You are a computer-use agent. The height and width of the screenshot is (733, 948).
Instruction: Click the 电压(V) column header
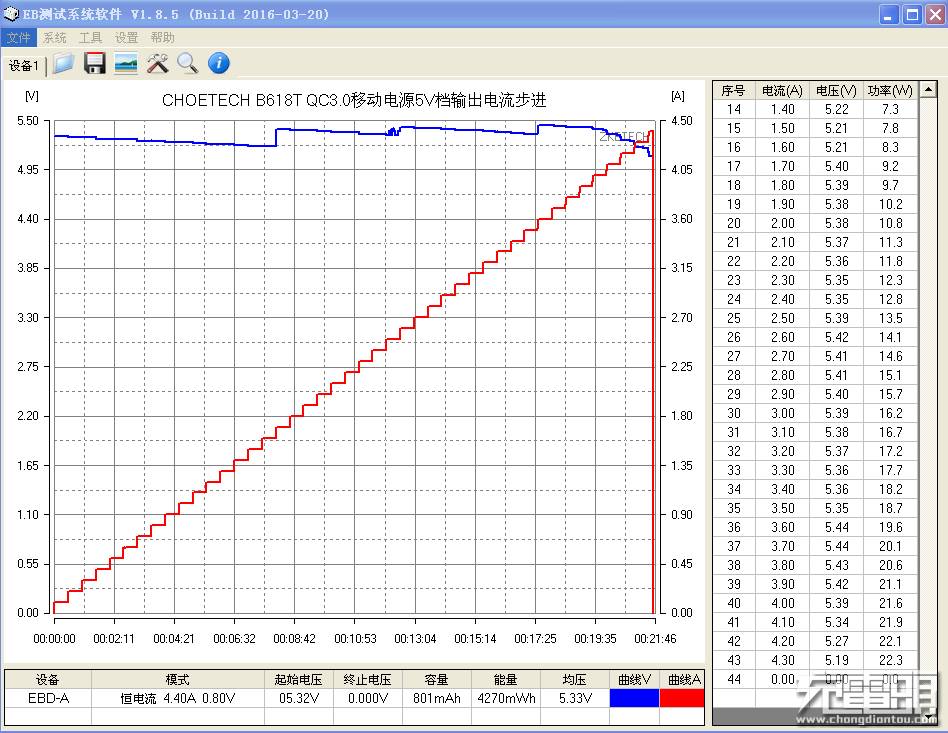(x=836, y=90)
